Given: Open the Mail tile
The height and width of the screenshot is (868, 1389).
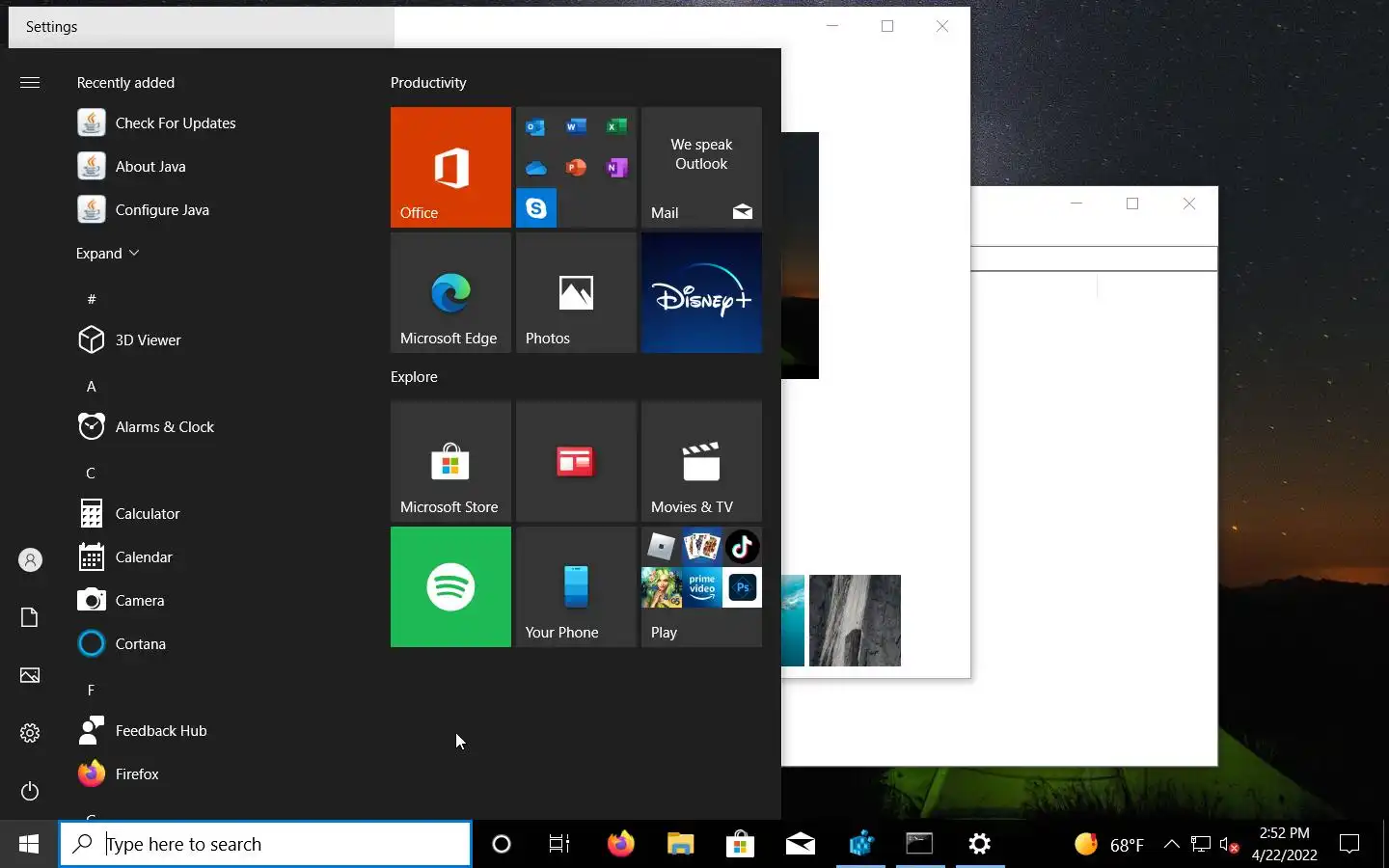Looking at the screenshot, I should click(x=701, y=167).
